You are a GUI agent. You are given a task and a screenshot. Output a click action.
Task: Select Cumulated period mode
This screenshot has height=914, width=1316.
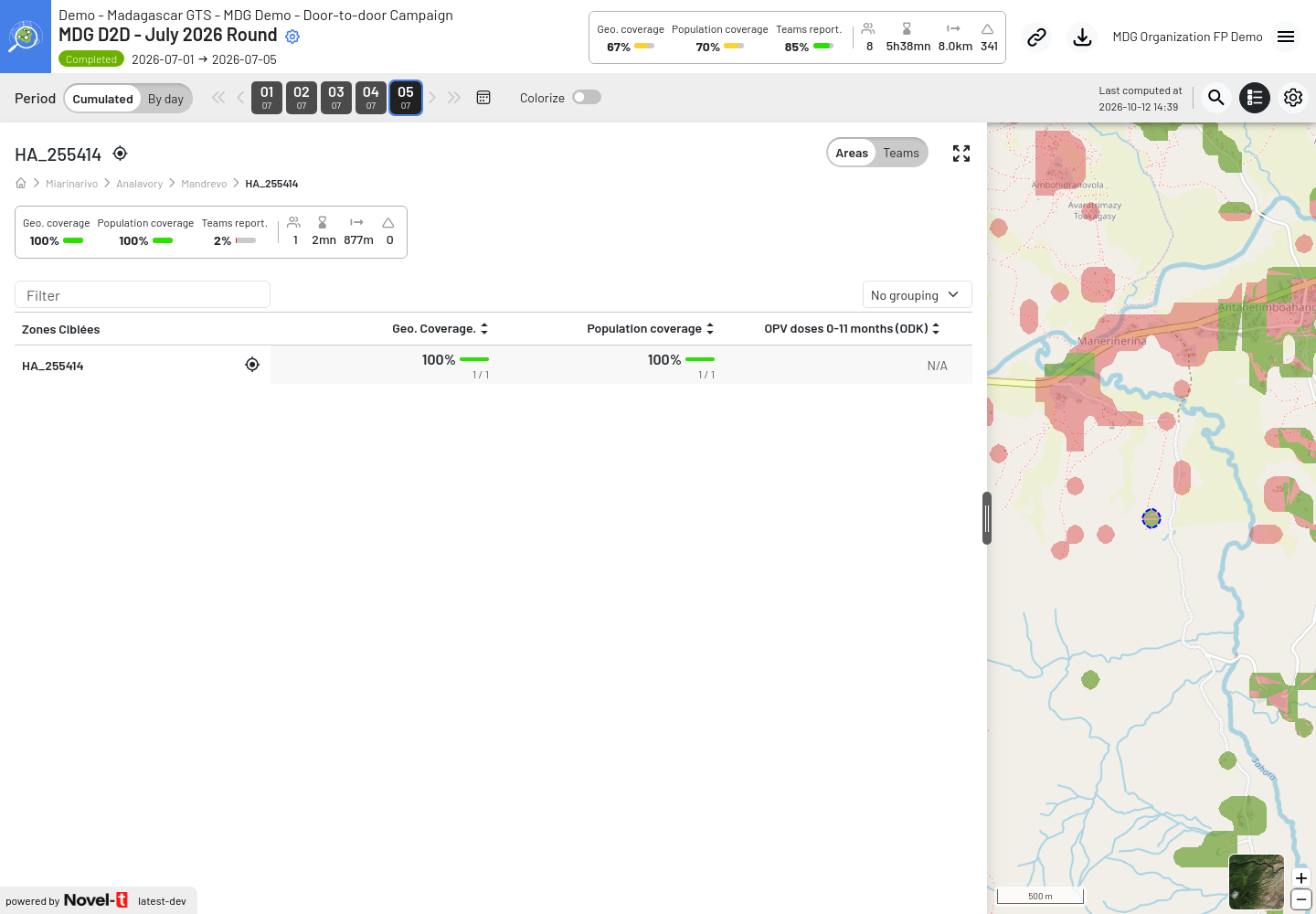tap(103, 99)
